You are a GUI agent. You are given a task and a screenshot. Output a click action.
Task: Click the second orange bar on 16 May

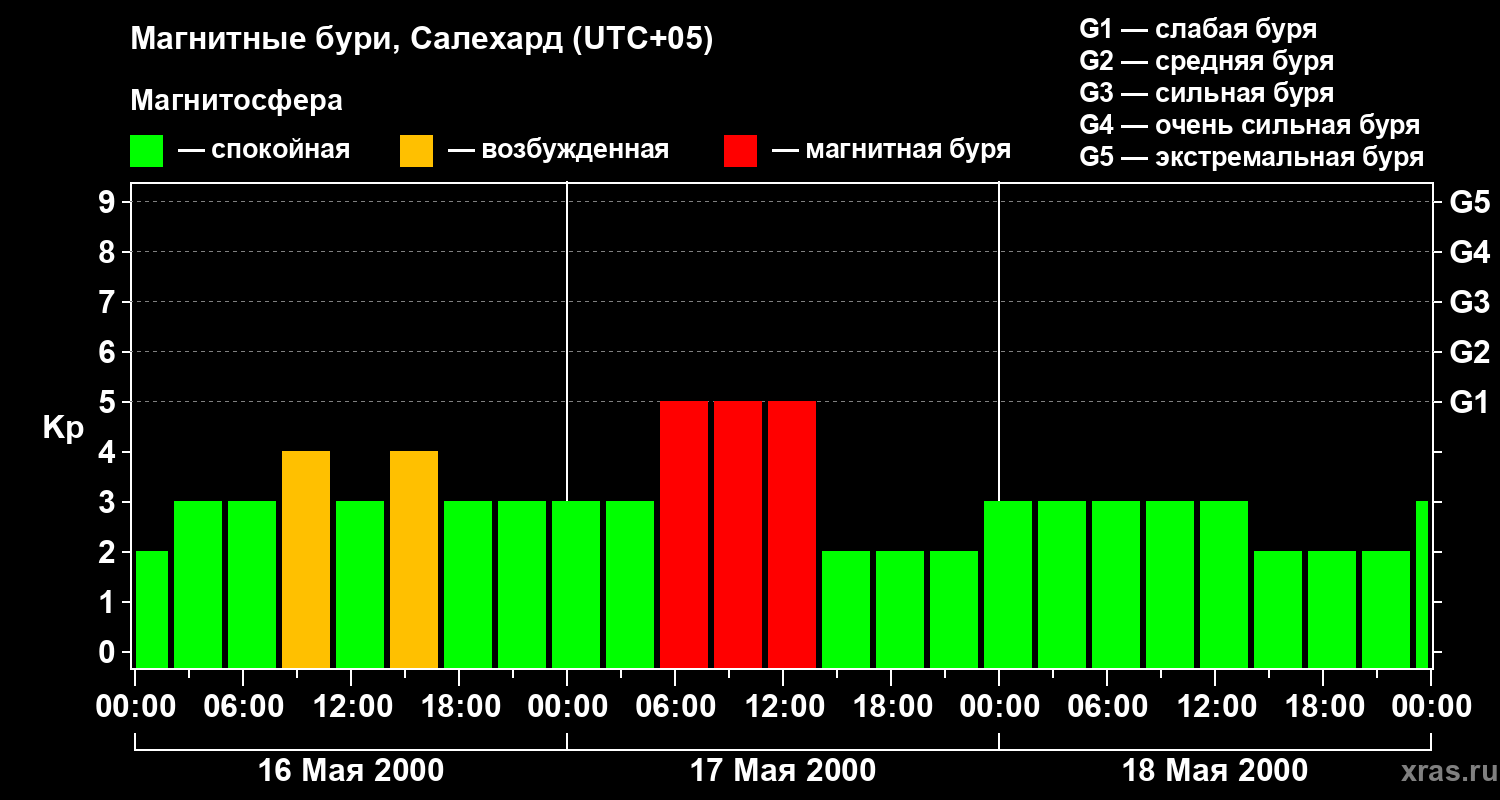pyautogui.click(x=414, y=559)
